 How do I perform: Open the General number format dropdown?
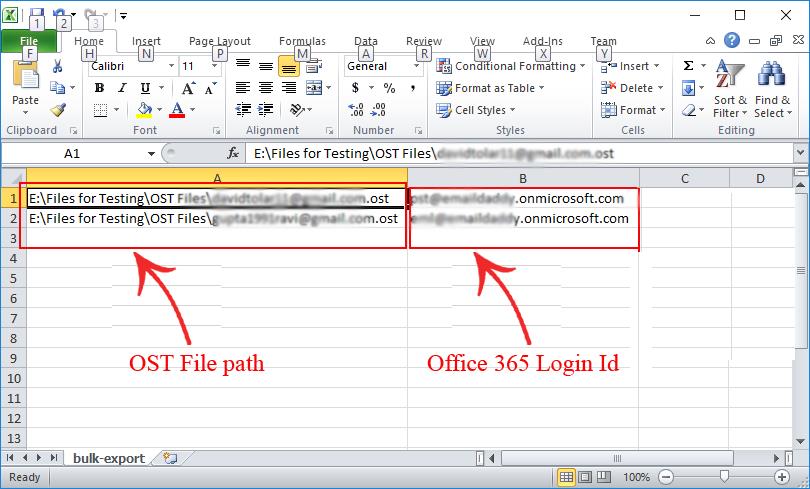point(416,66)
